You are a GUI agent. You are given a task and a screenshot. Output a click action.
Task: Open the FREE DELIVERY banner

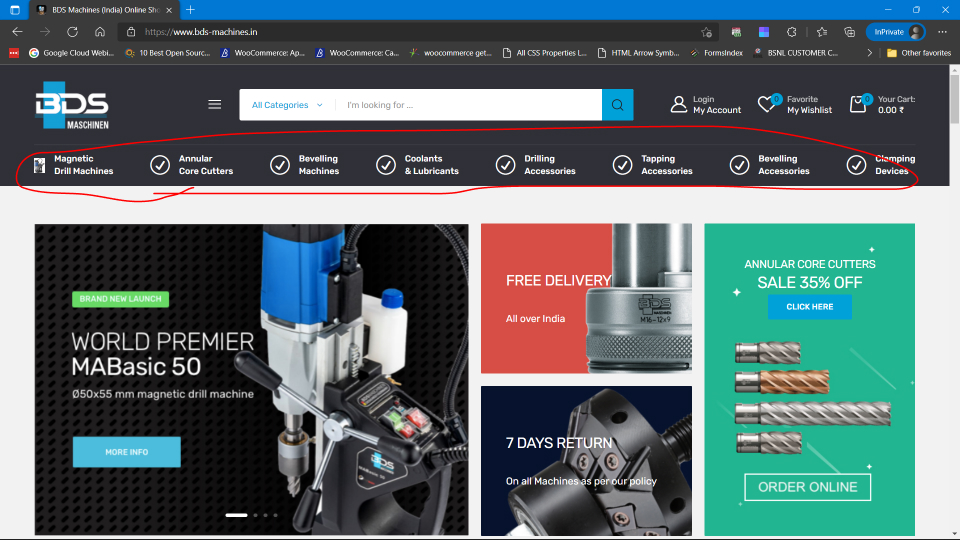click(587, 298)
